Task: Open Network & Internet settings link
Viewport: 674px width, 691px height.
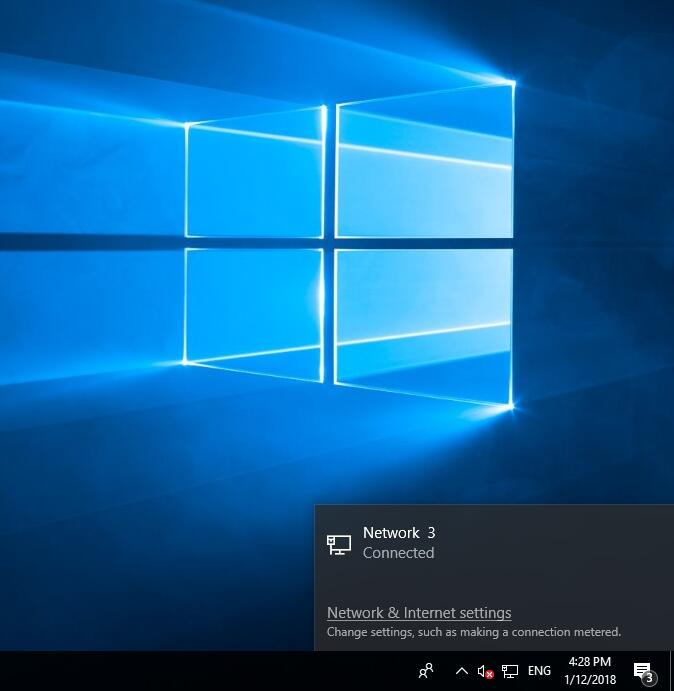Action: 419,613
